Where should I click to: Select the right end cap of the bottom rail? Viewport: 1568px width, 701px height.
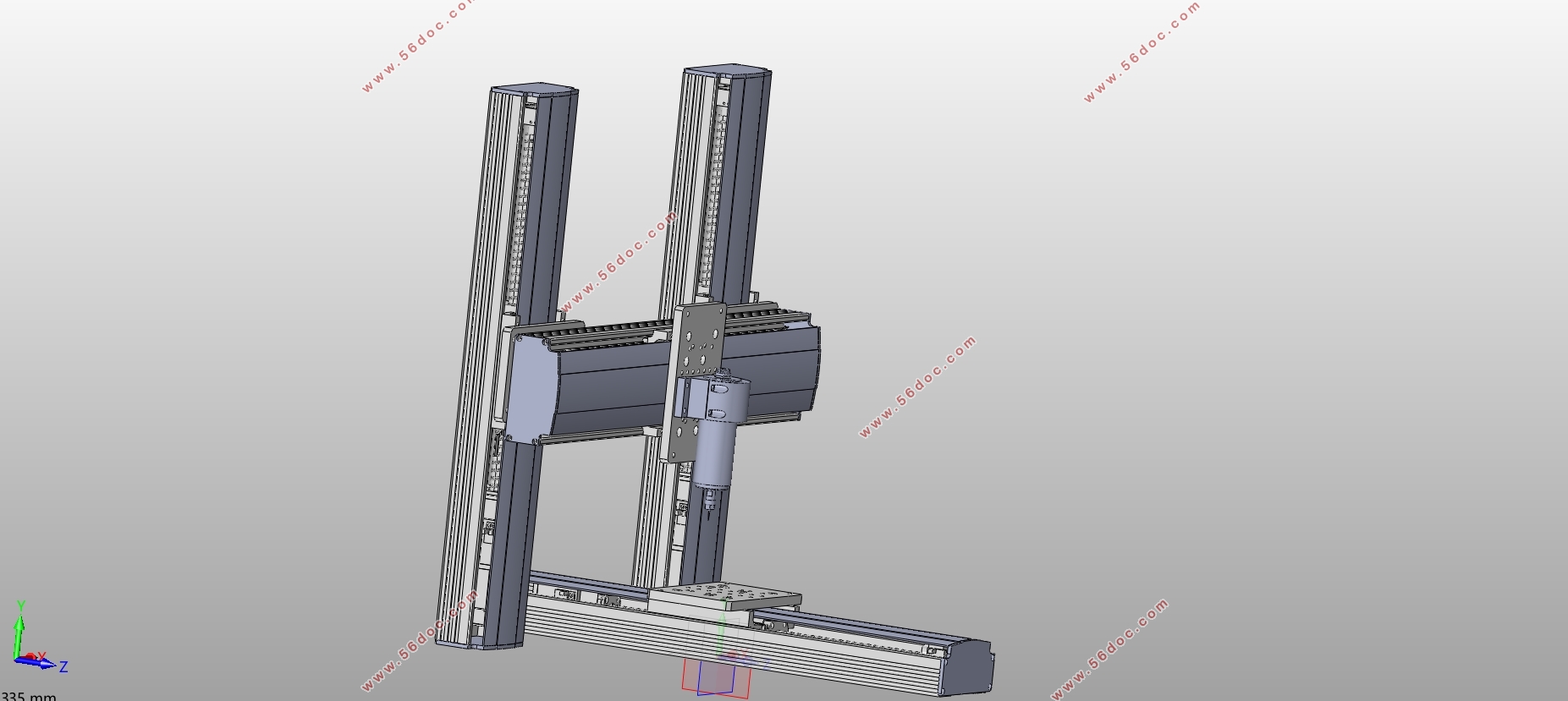click(x=976, y=668)
